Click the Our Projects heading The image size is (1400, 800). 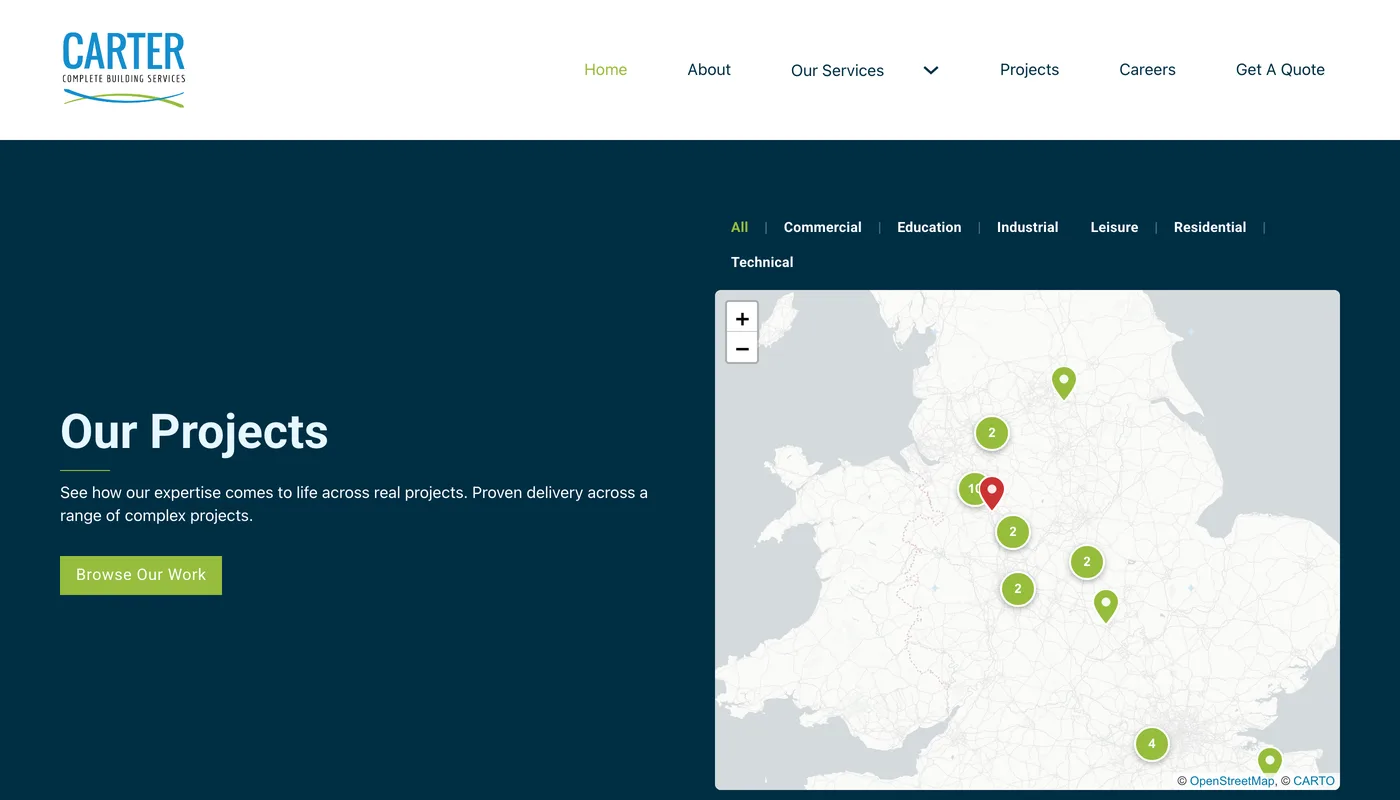(194, 432)
